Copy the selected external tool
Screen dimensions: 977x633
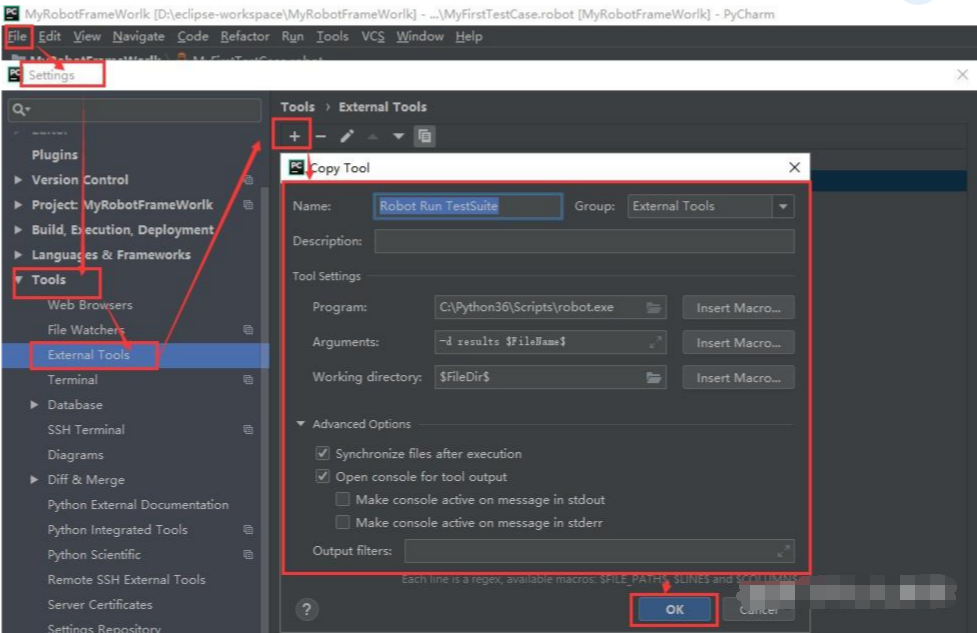(424, 136)
